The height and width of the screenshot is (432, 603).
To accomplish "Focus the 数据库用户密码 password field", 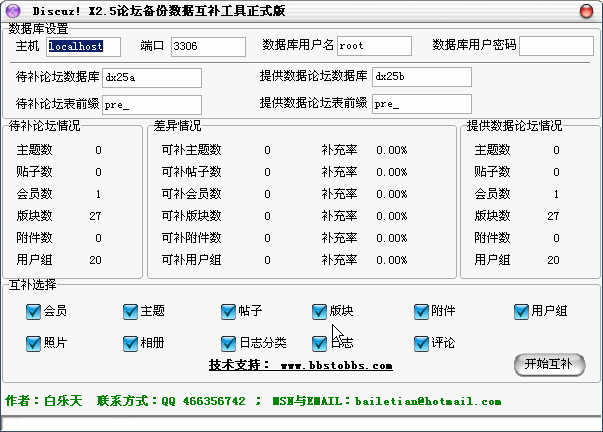I will pos(556,46).
